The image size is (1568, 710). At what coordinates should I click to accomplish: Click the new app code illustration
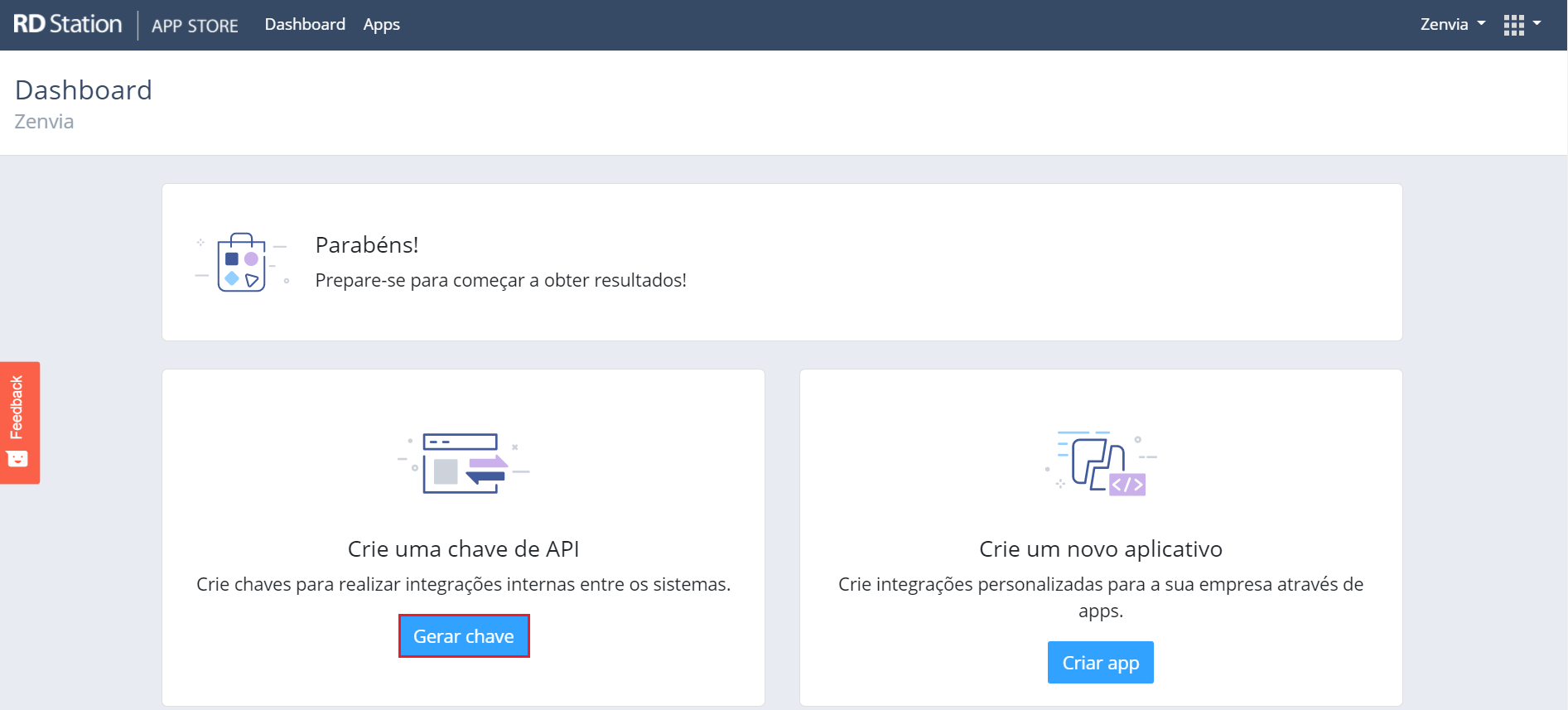pos(1101,463)
